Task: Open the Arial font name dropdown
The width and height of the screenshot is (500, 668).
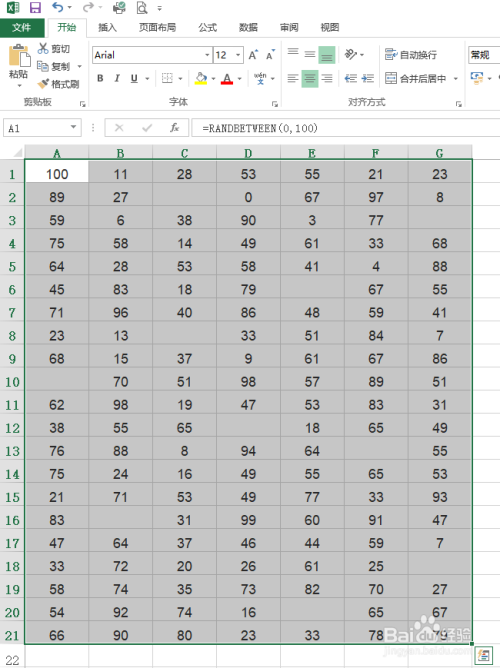Action: [207, 55]
